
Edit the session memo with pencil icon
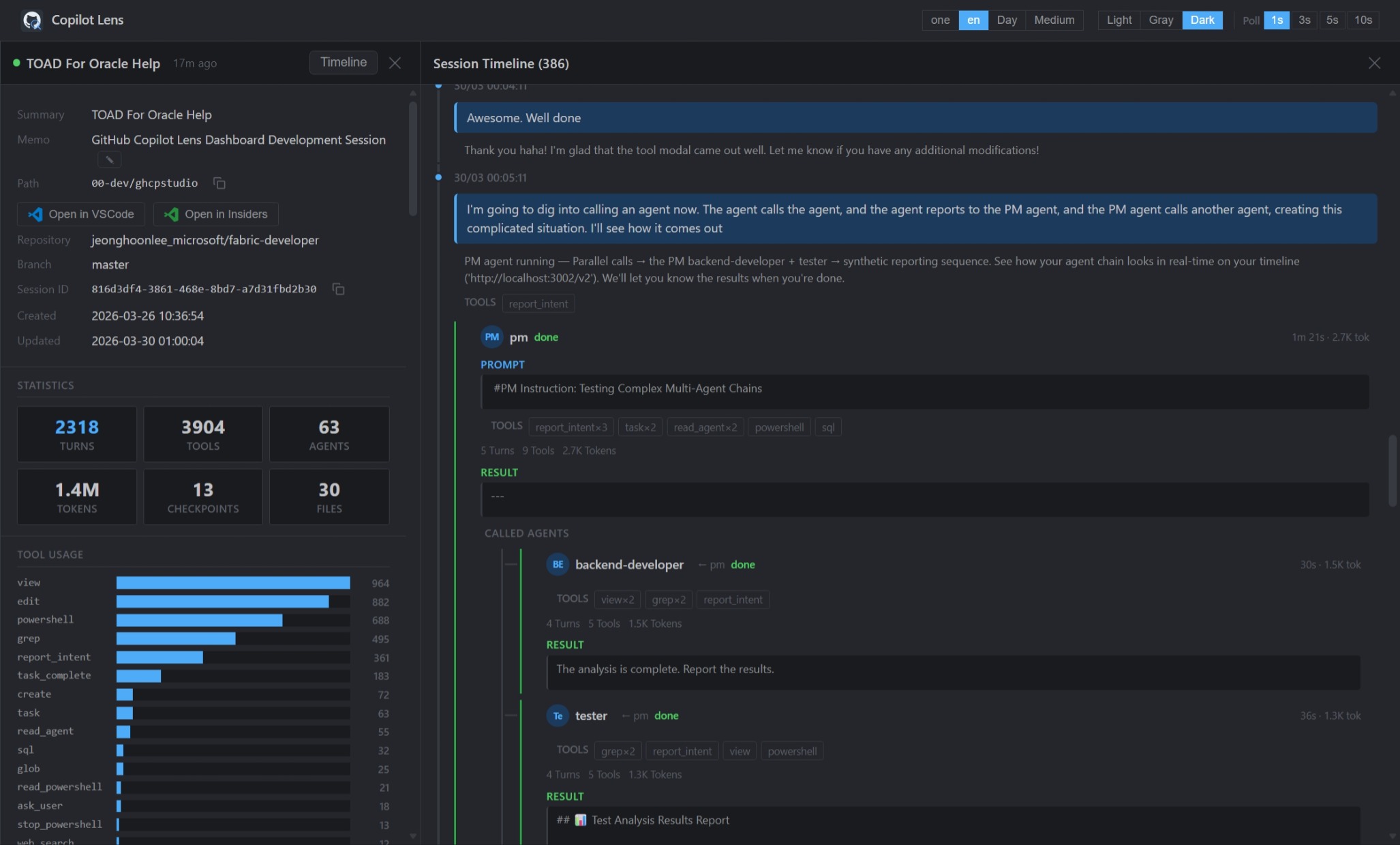click(x=109, y=159)
